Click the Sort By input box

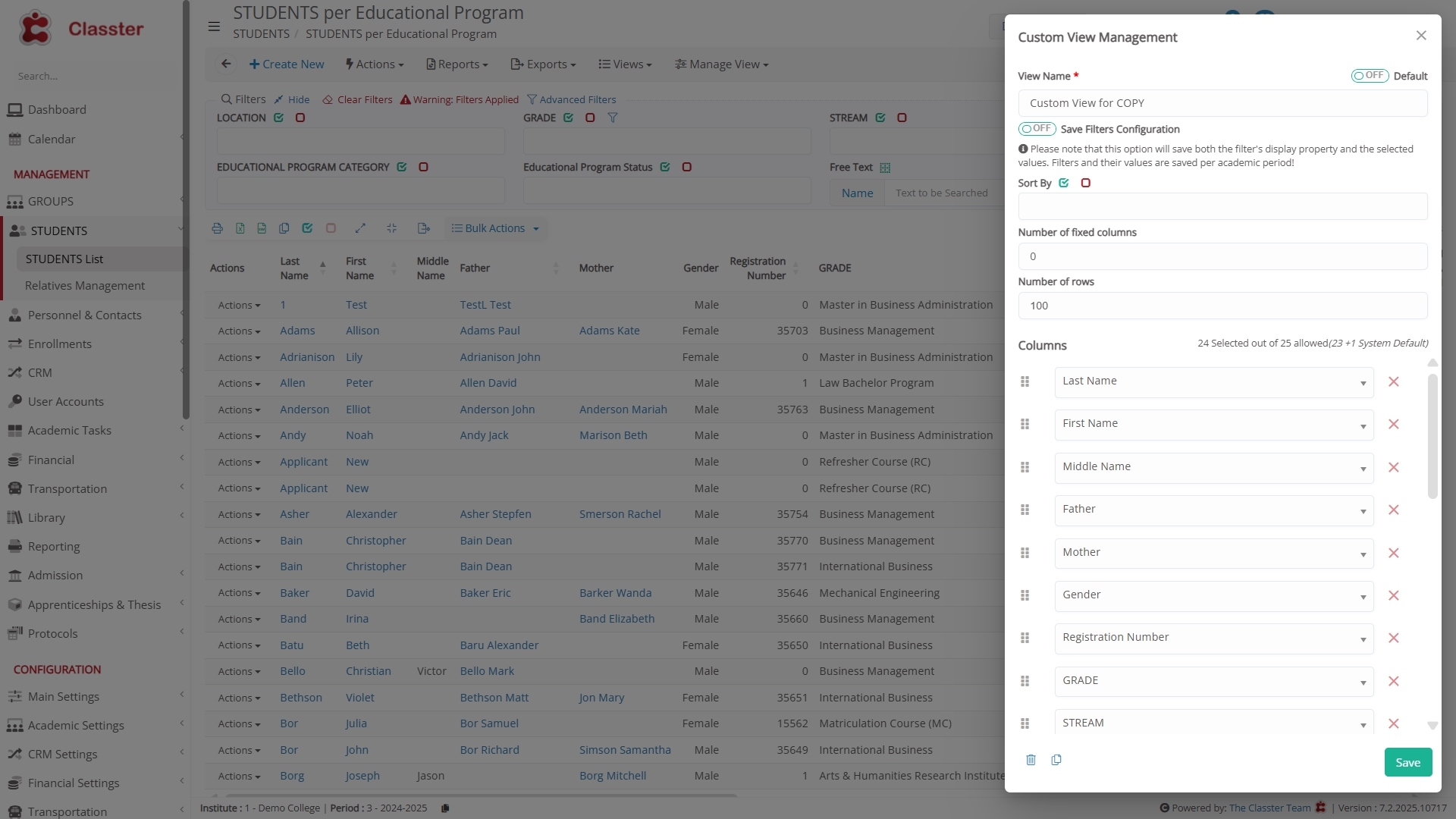[x=1222, y=206]
